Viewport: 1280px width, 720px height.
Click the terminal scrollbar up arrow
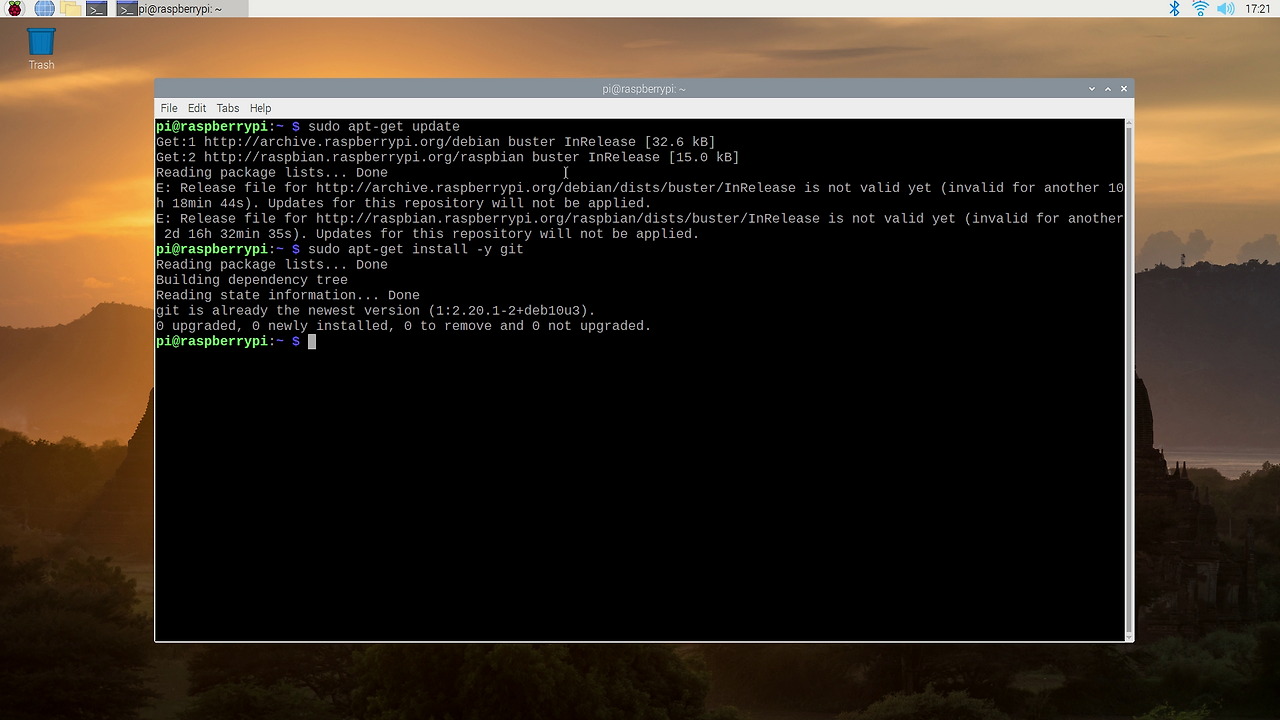[1129, 124]
